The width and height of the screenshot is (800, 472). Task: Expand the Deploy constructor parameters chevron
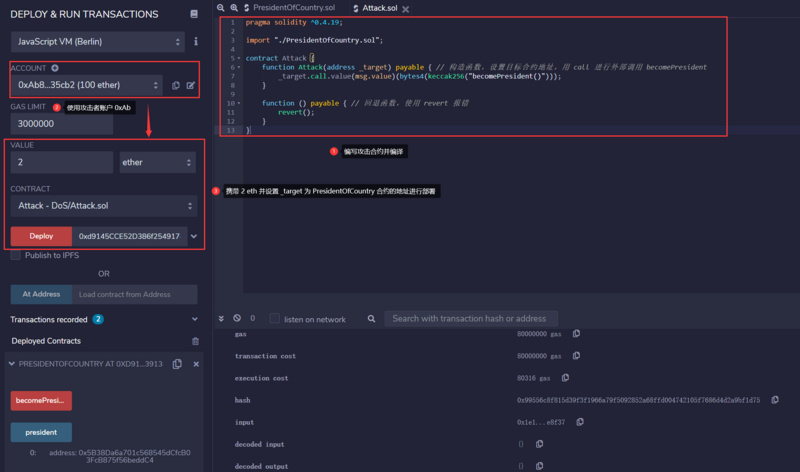[194, 236]
